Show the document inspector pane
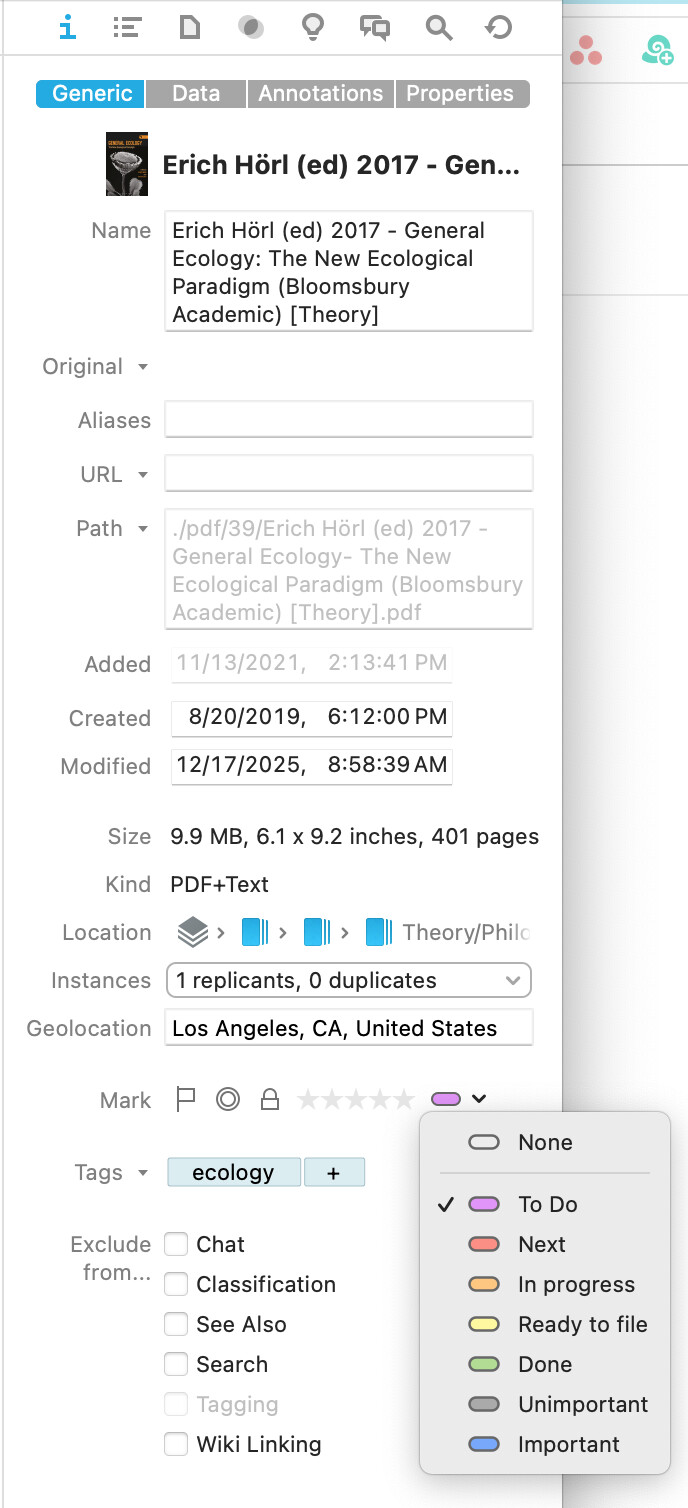The image size is (688, 1508). pyautogui.click(x=189, y=28)
